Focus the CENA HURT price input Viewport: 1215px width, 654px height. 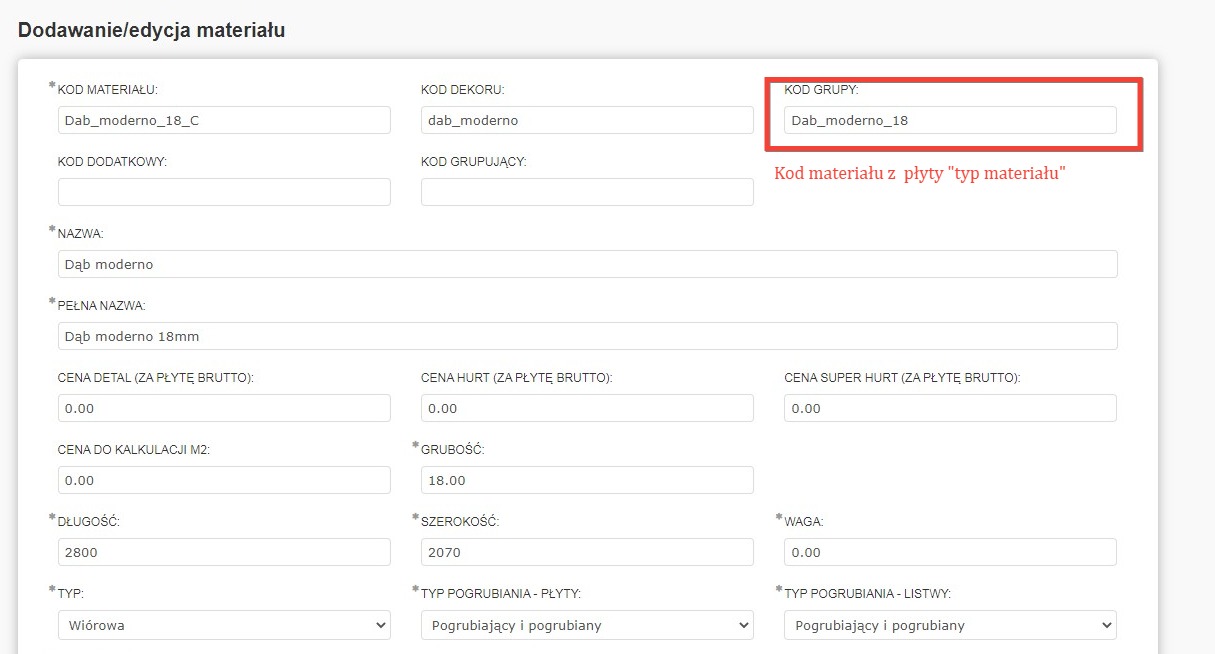587,408
